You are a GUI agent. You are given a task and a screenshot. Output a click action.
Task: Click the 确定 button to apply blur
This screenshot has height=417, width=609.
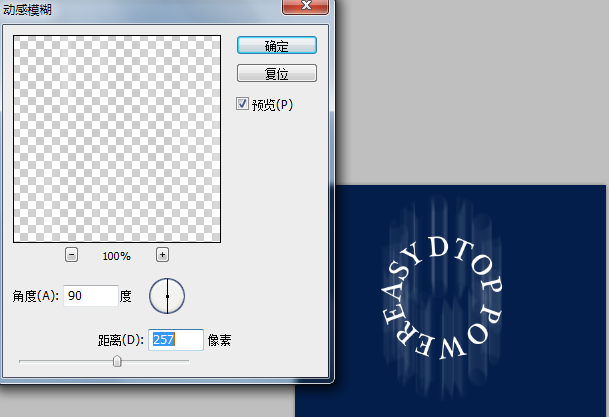(x=277, y=46)
